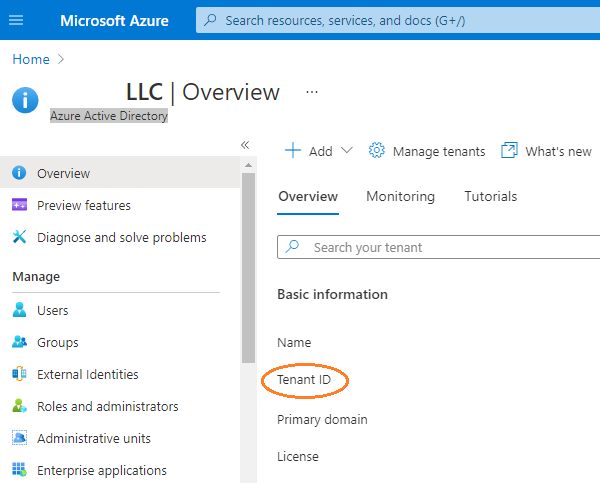
Task: Collapse the sidebar with double chevron
Action: [245, 145]
